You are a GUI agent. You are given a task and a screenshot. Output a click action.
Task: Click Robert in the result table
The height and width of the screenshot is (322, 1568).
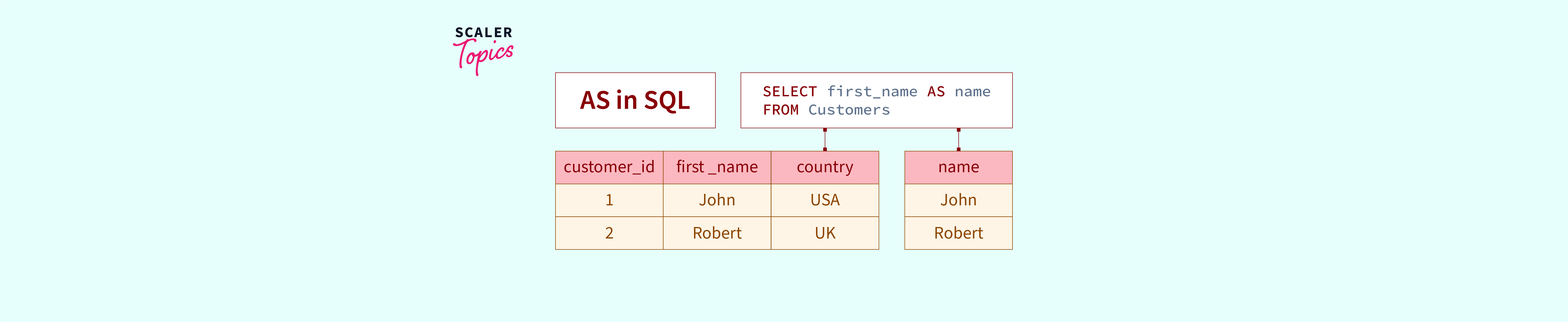958,233
